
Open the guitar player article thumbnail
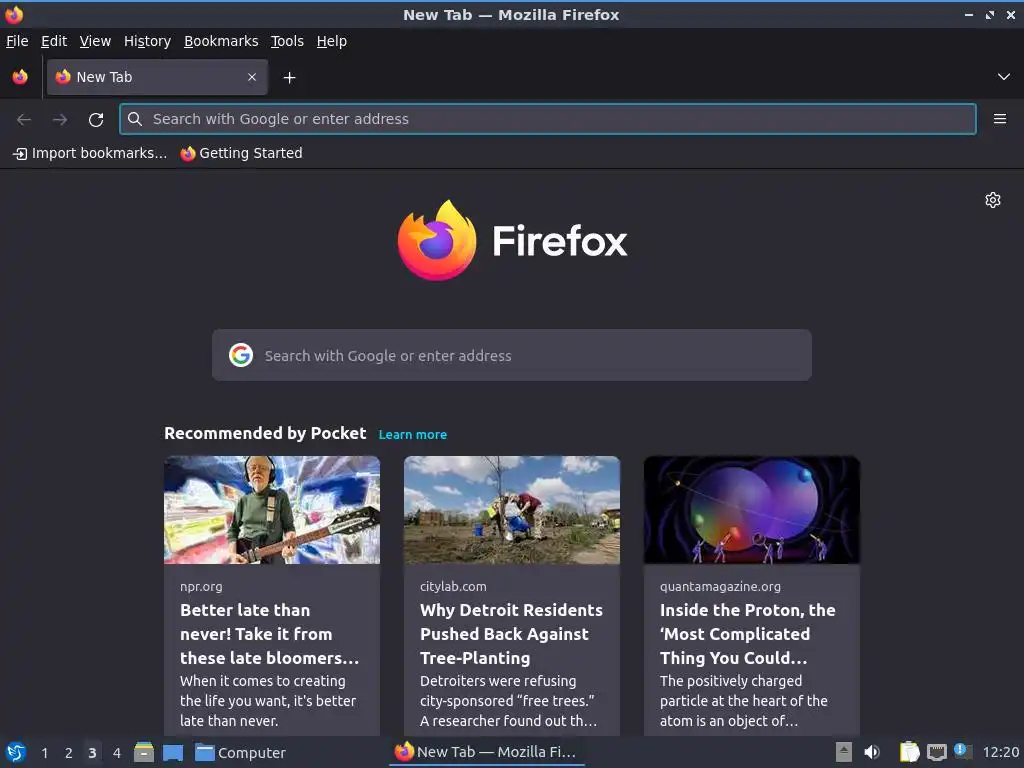tap(272, 510)
